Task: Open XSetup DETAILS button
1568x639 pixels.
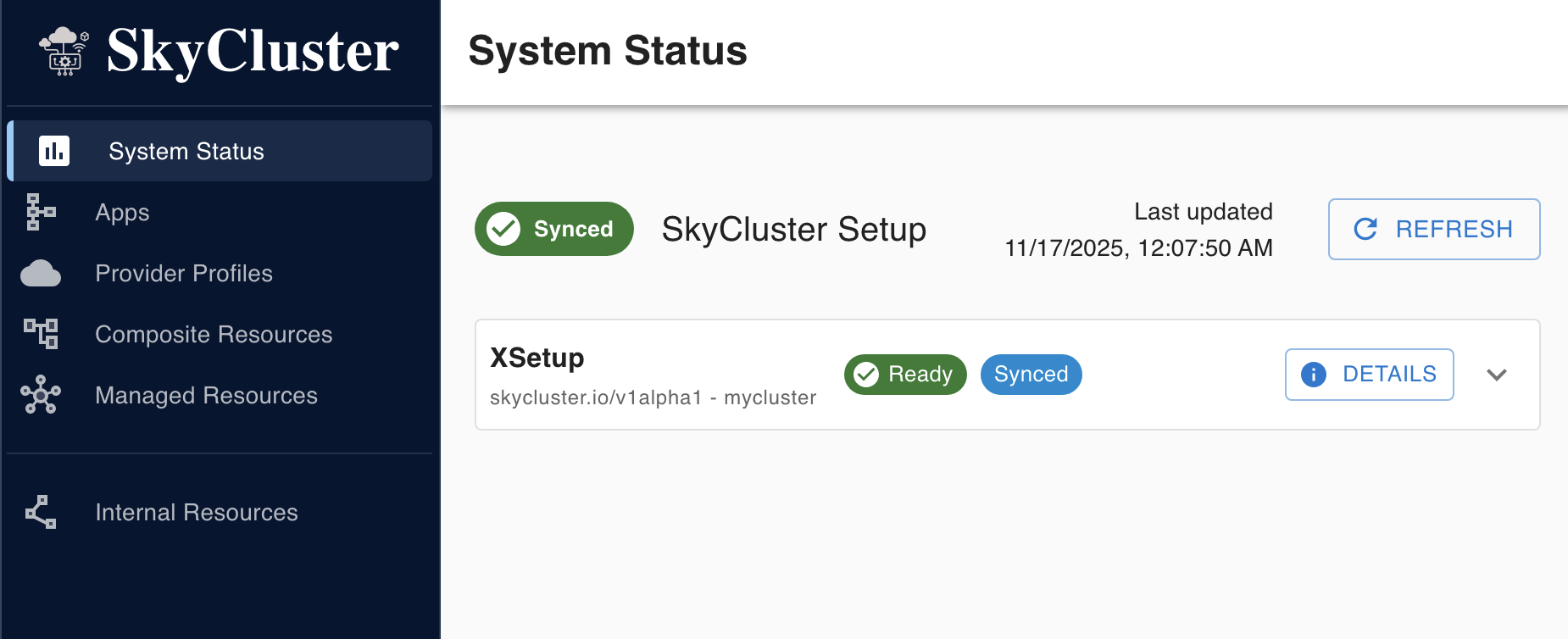Action: point(1370,375)
